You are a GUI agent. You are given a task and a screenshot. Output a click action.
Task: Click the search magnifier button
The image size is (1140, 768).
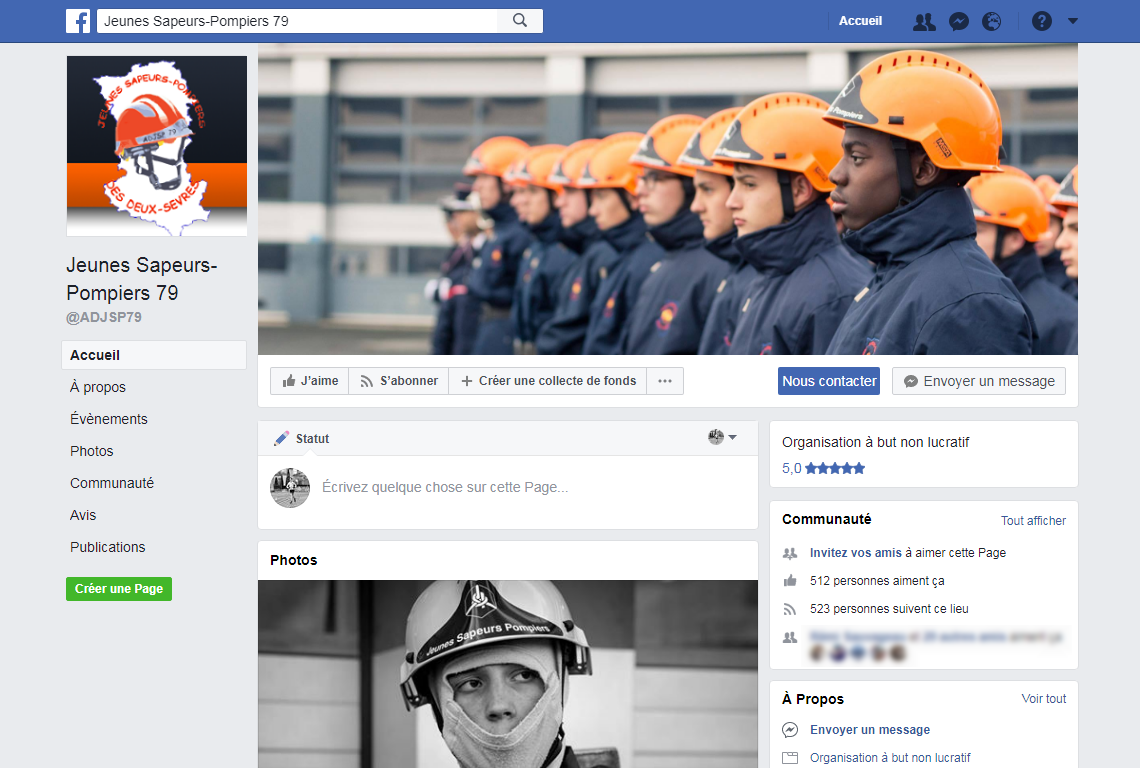click(x=520, y=21)
